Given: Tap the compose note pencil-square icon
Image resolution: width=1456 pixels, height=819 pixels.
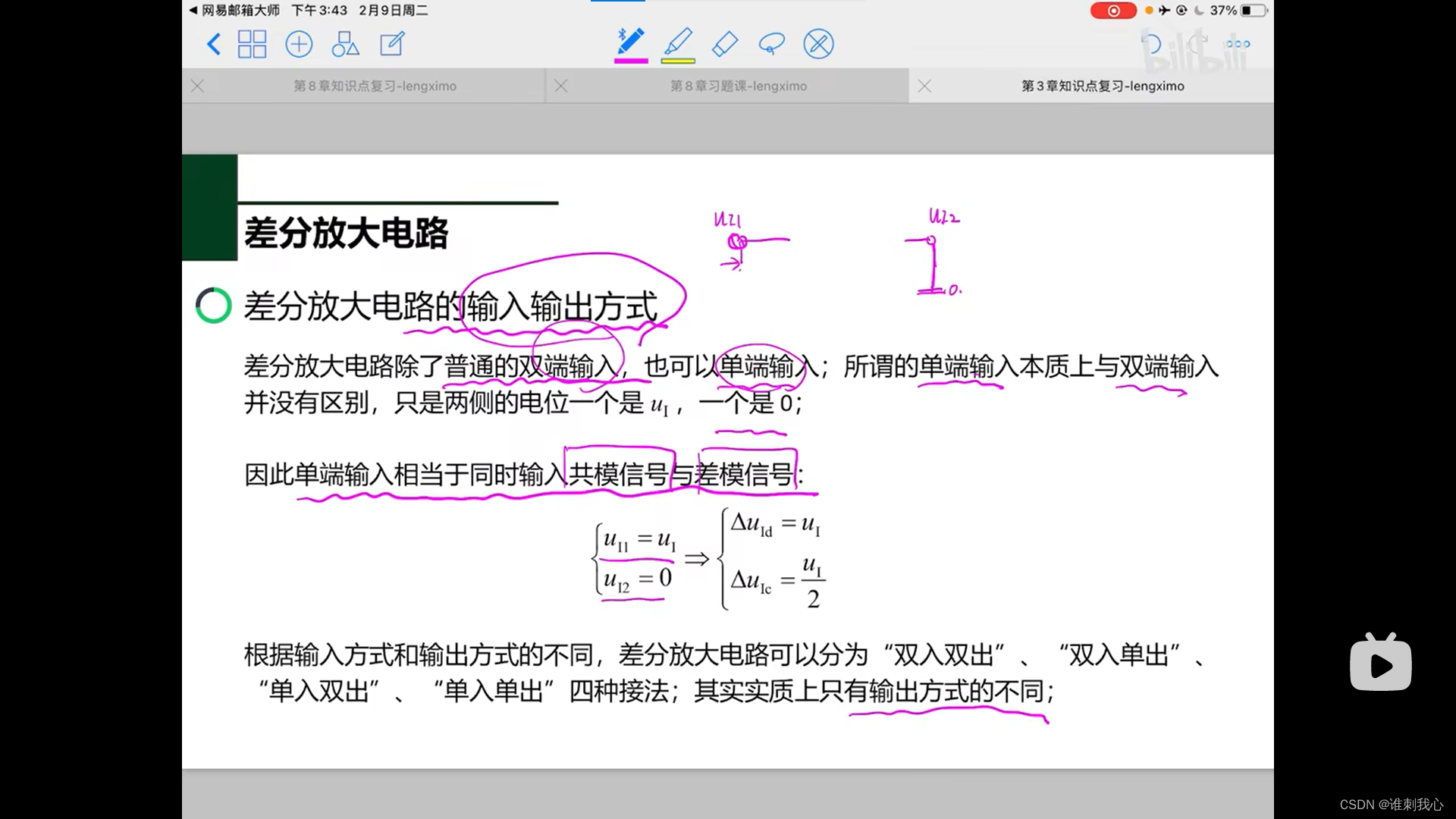Looking at the screenshot, I should point(392,44).
